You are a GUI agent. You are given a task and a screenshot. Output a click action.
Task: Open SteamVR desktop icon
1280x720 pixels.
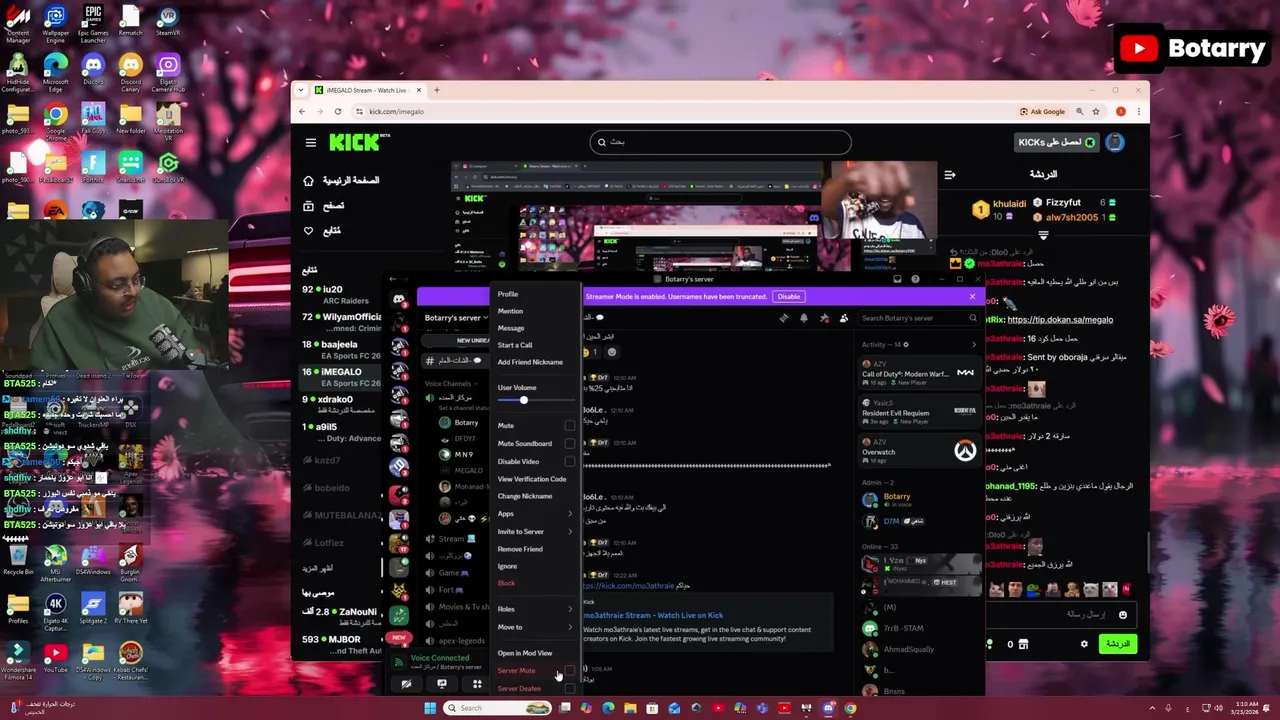click(168, 22)
